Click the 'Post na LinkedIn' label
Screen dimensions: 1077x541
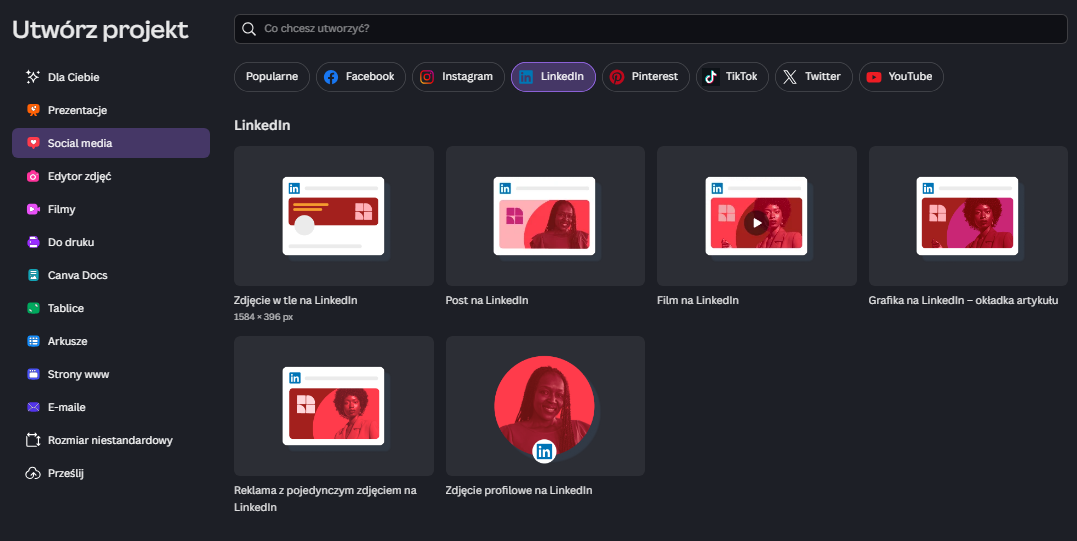click(487, 300)
